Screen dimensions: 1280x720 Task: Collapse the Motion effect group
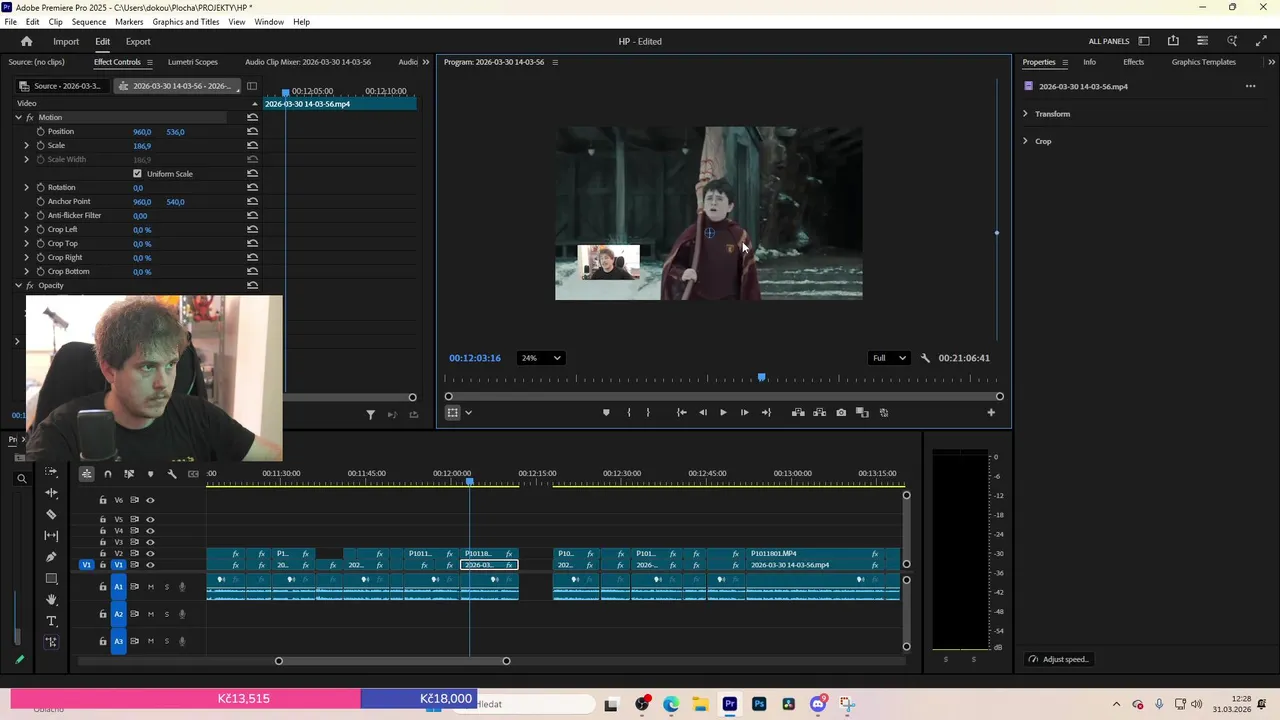pyautogui.click(x=18, y=117)
